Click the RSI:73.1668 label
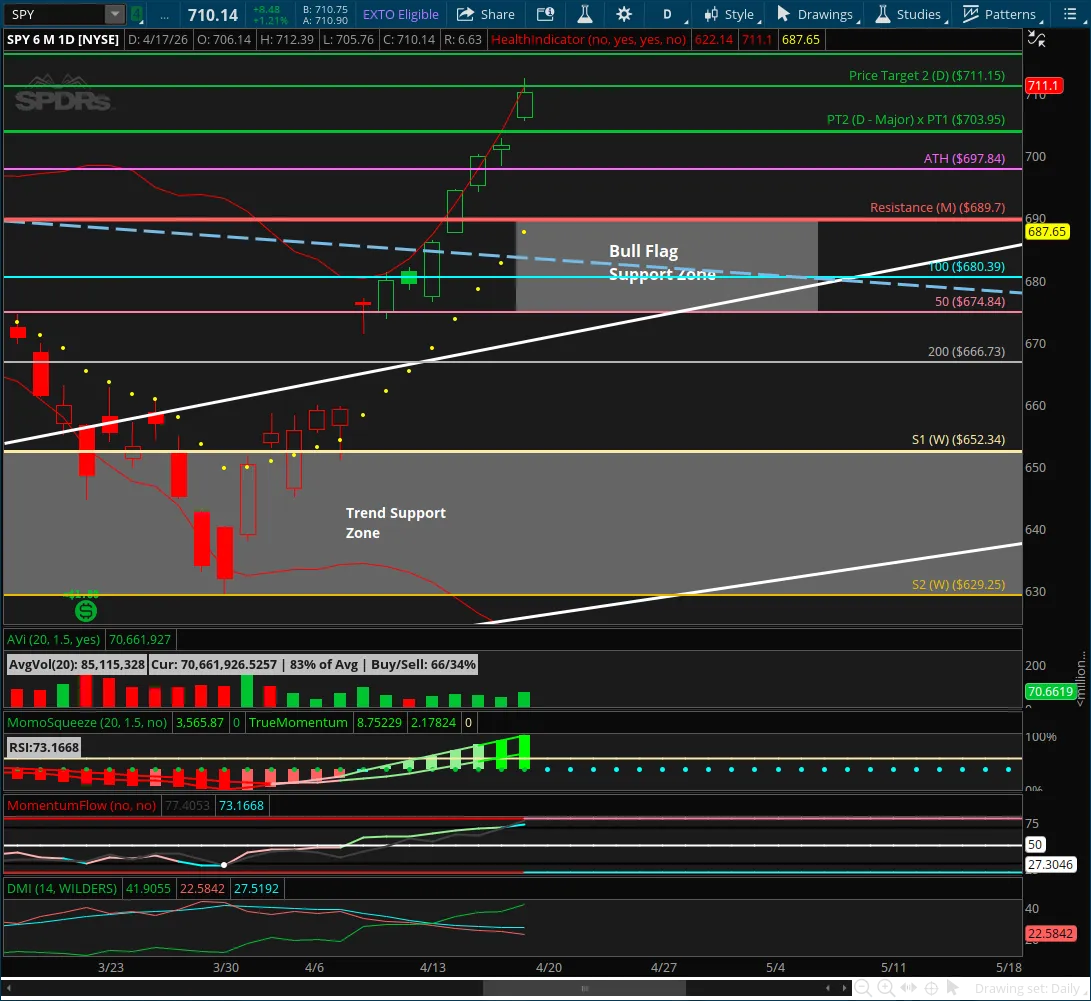This screenshot has width=1091, height=1001. tap(44, 748)
